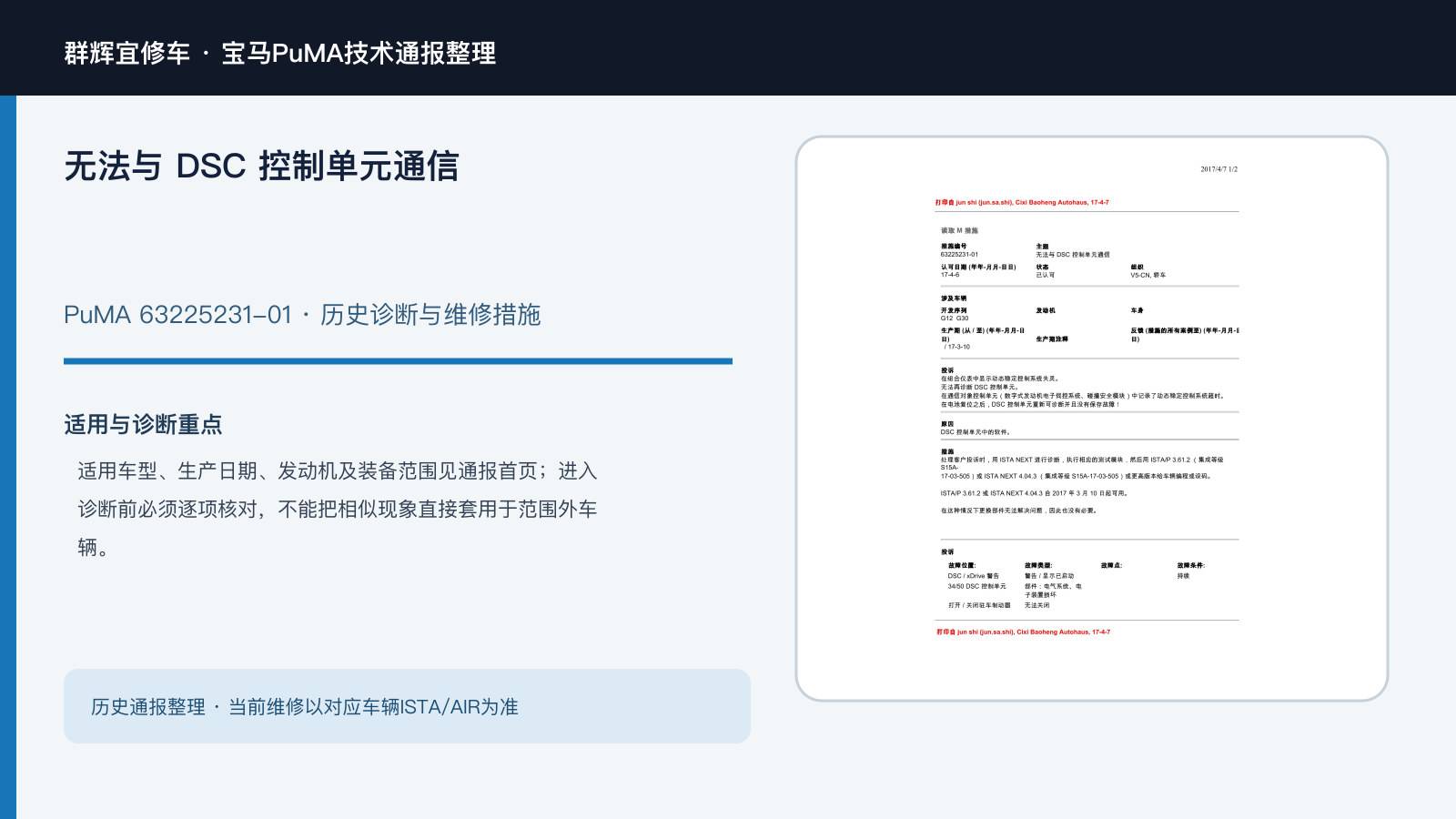
Task: Select the 读取 M 措施 label in document
Action: (x=959, y=231)
